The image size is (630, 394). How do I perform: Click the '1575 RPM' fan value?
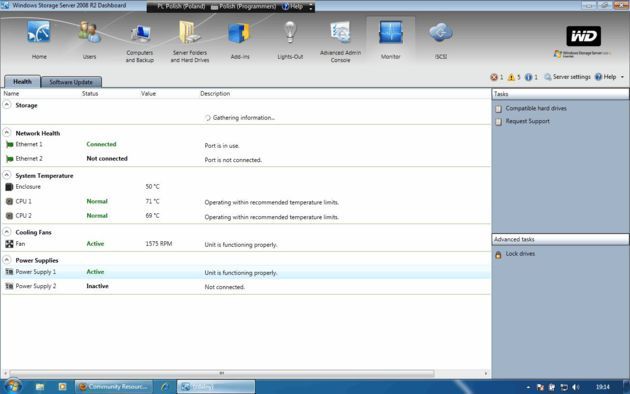point(159,244)
